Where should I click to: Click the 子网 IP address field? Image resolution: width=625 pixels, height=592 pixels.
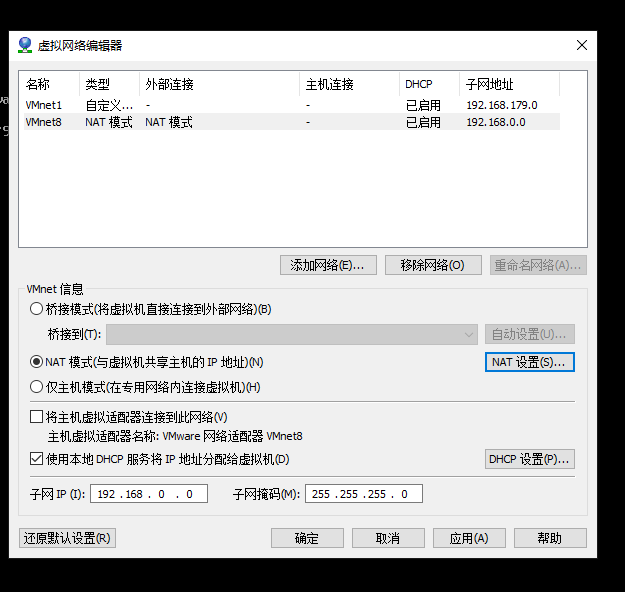tap(149, 494)
